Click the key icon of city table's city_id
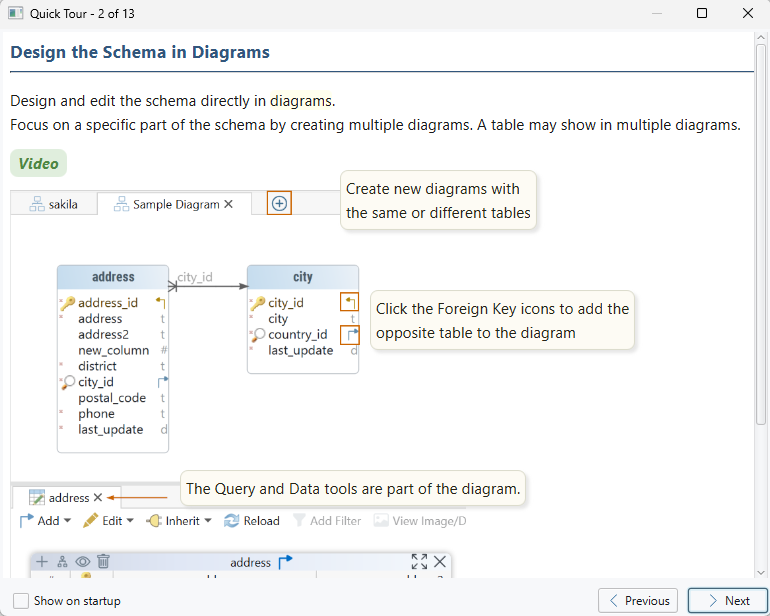This screenshot has width=770, height=616. [x=257, y=303]
